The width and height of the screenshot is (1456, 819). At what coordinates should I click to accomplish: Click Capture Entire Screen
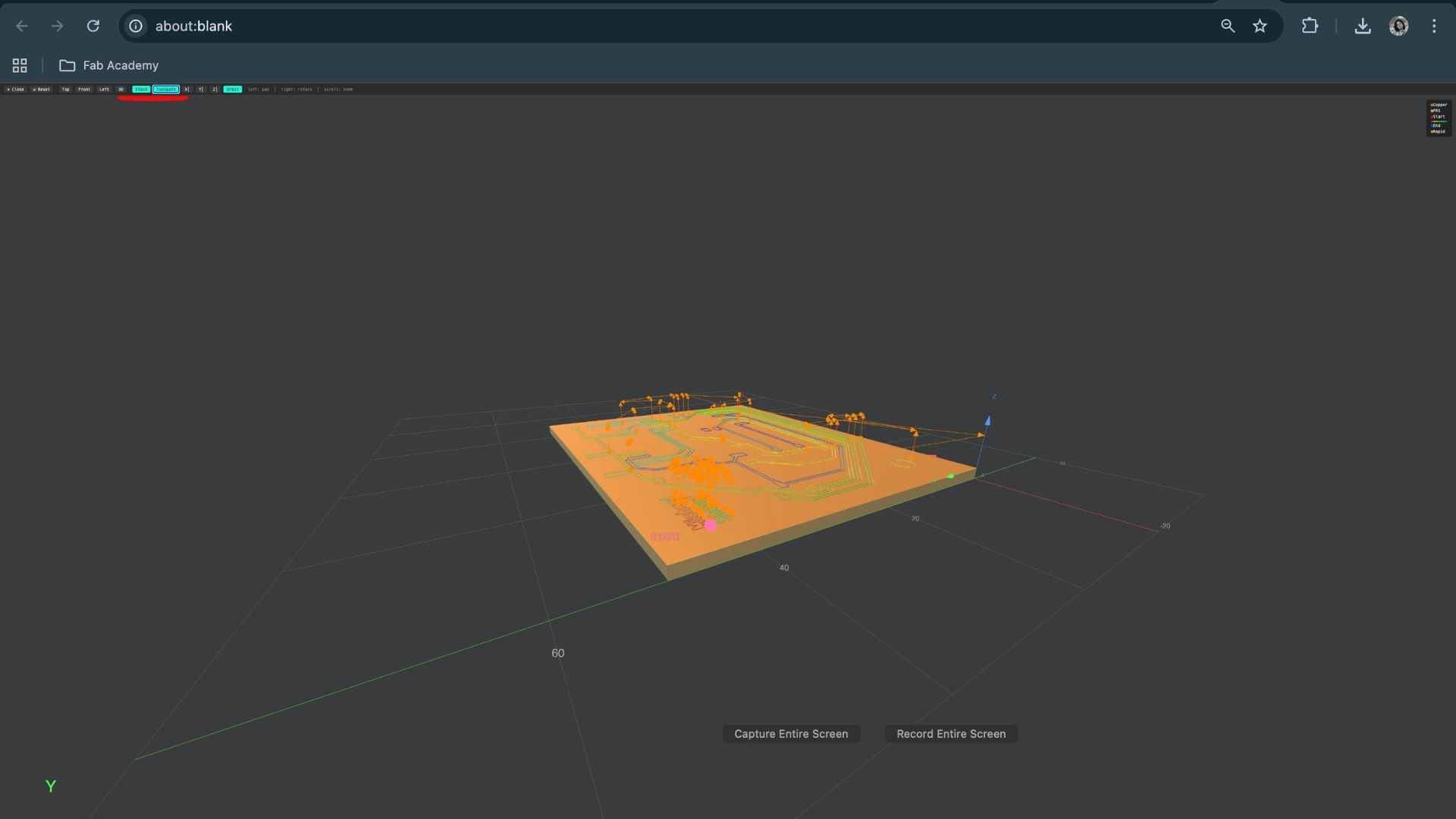[x=790, y=733]
